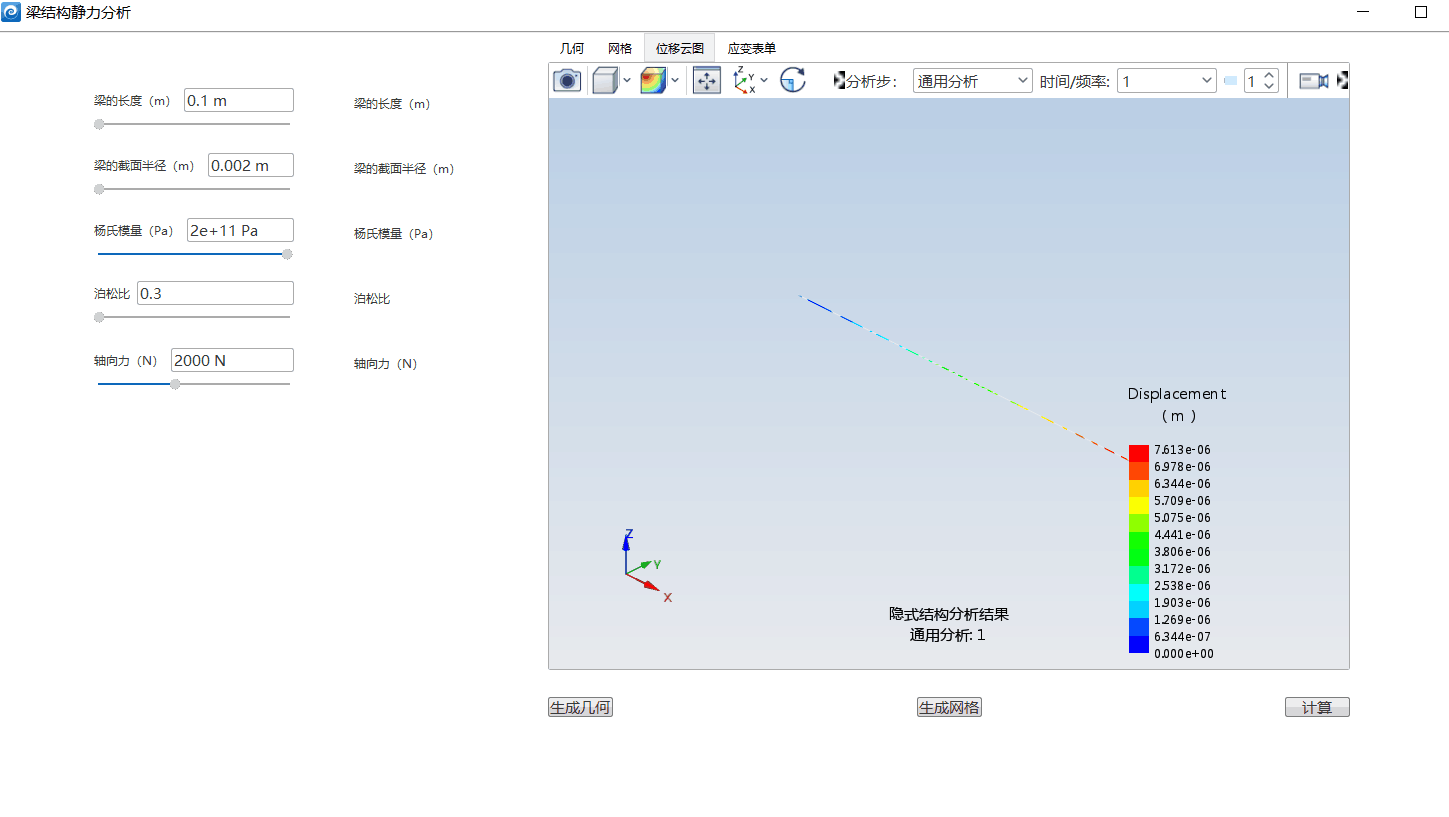Viewport: 1449px width, 817px height.
Task: Click the red legend swatch for 7.613e-06
Action: (x=1138, y=453)
